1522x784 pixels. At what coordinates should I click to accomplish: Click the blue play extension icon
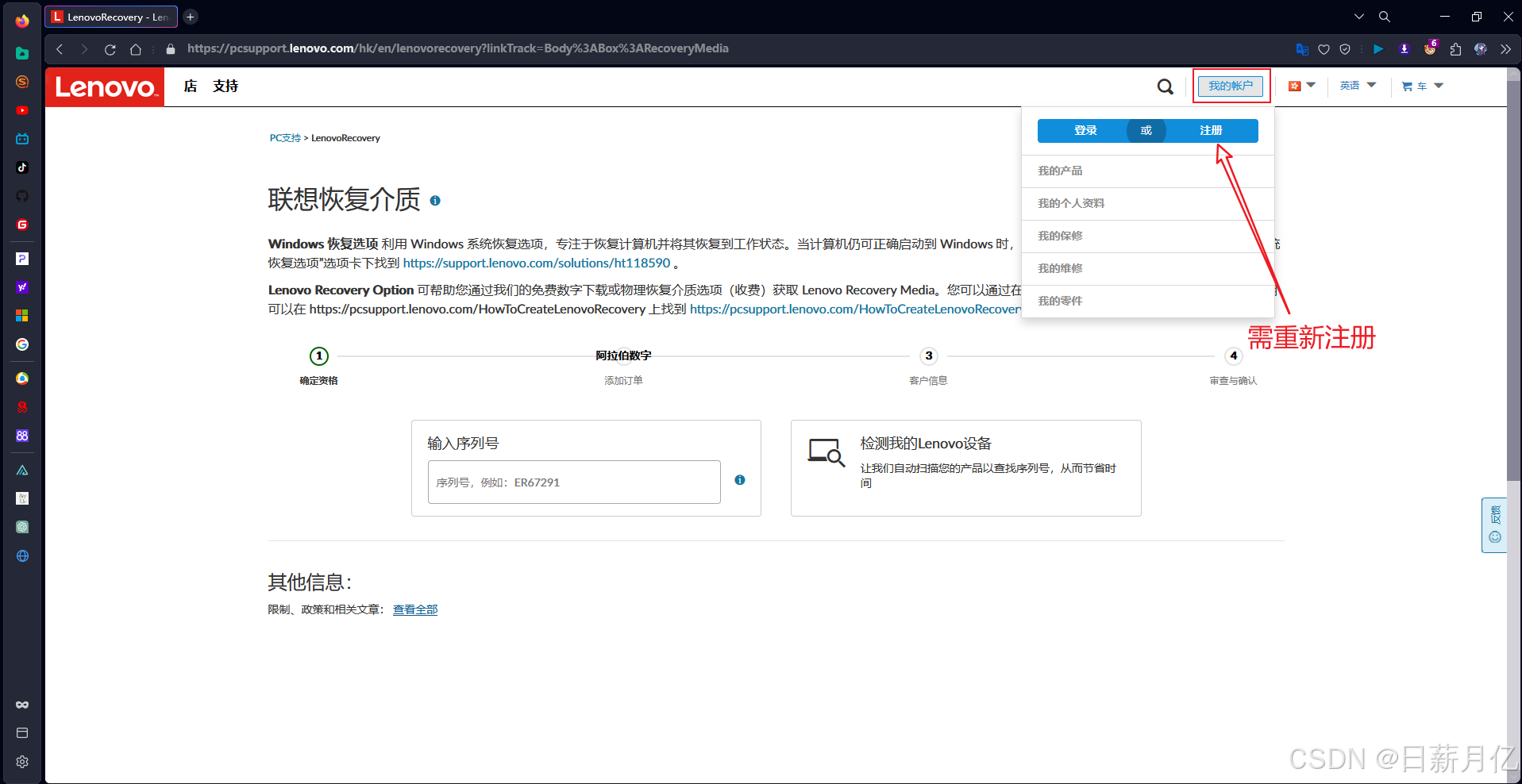(1378, 49)
